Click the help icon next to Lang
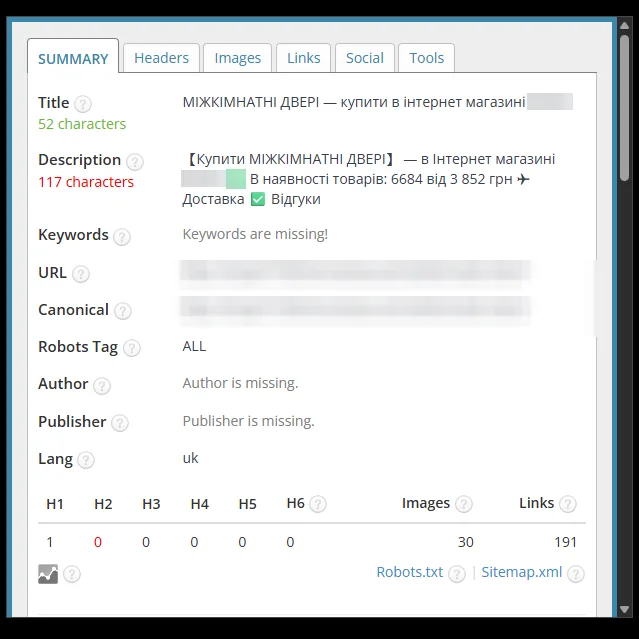The width and height of the screenshot is (639, 639). pyautogui.click(x=86, y=460)
